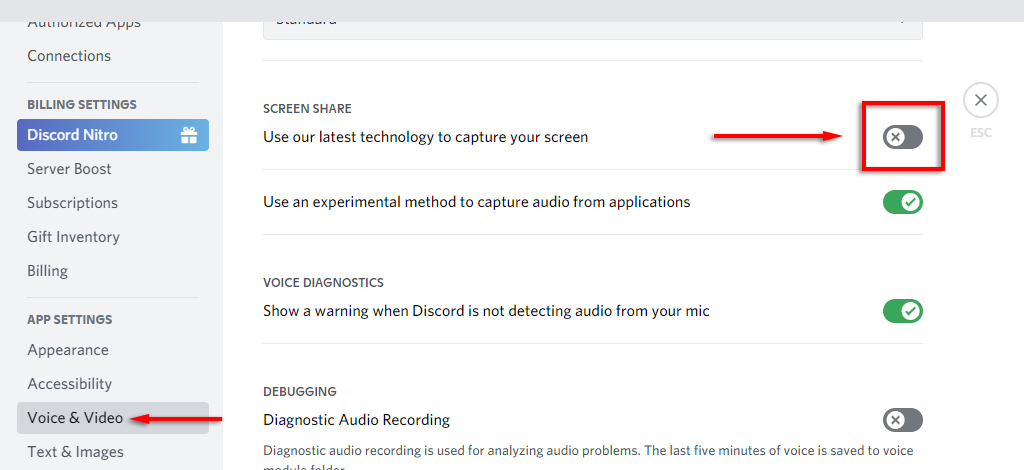Select Voice & Video settings
Image resolution: width=1024 pixels, height=470 pixels.
point(75,418)
